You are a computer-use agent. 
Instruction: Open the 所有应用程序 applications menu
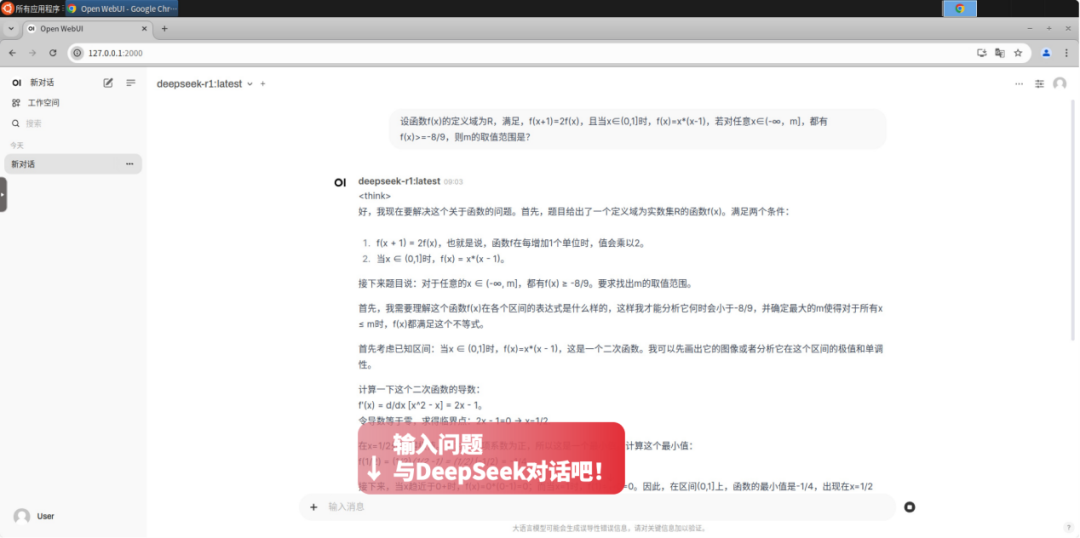[x=32, y=9]
